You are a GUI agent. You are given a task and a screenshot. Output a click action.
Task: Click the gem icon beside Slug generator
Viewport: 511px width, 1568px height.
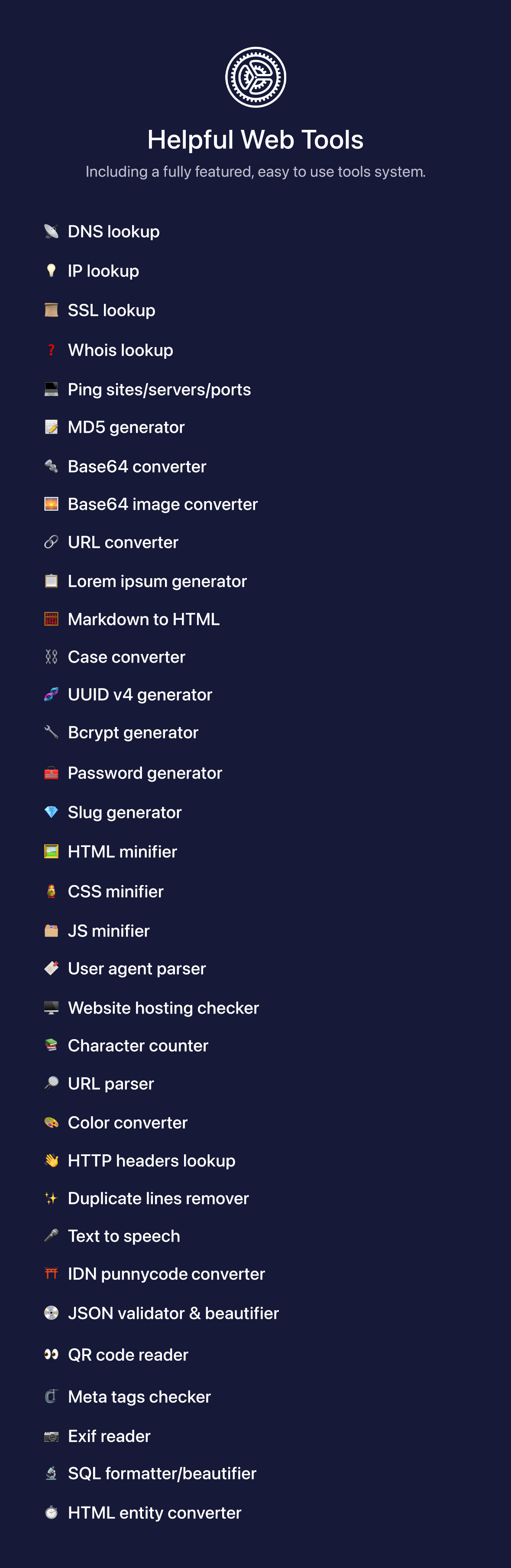tap(51, 812)
